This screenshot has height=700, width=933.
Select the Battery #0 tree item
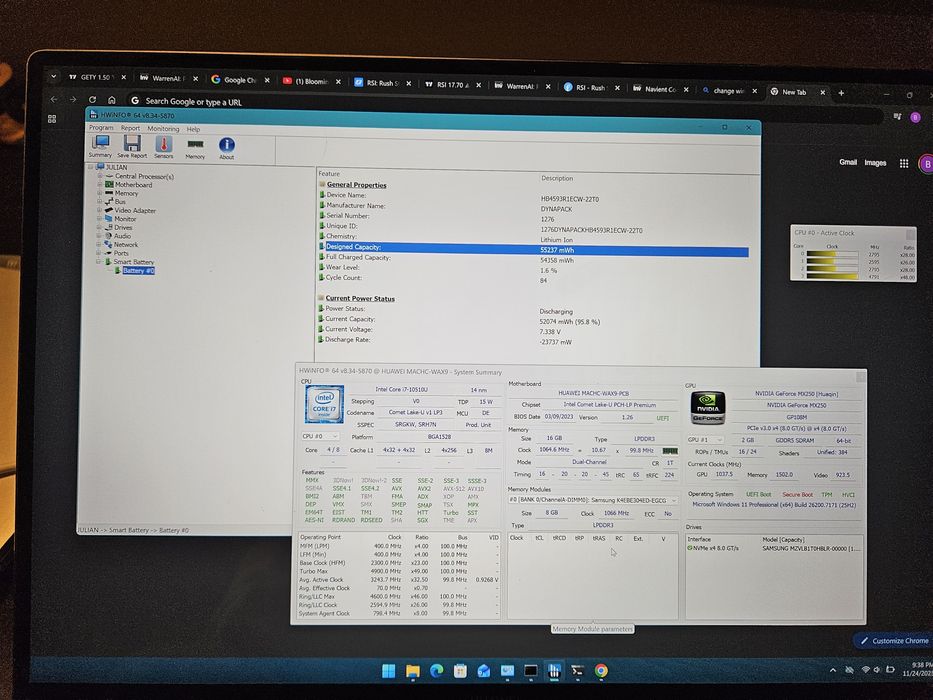click(138, 271)
